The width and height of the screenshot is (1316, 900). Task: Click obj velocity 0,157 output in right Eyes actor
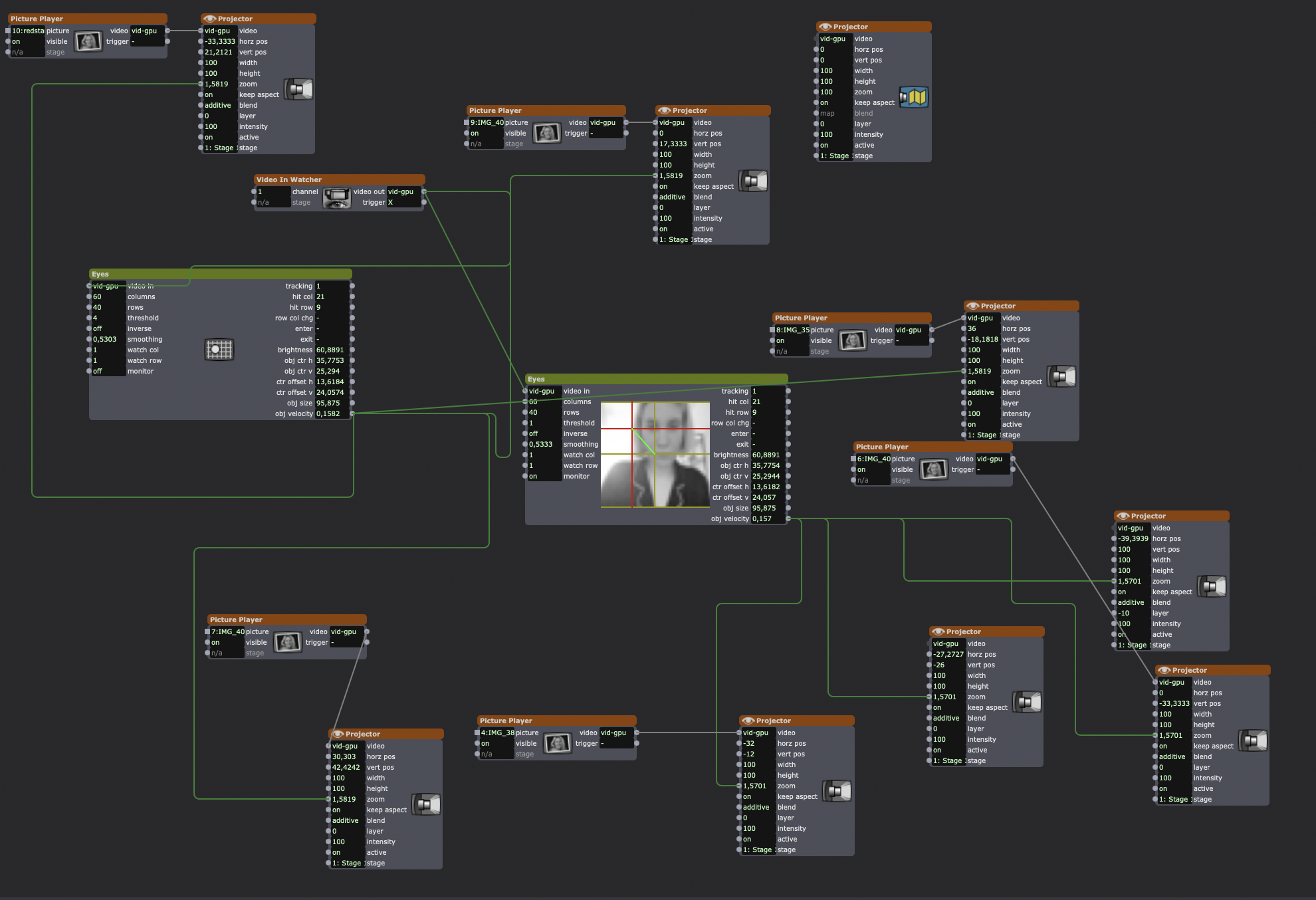pyautogui.click(x=768, y=518)
